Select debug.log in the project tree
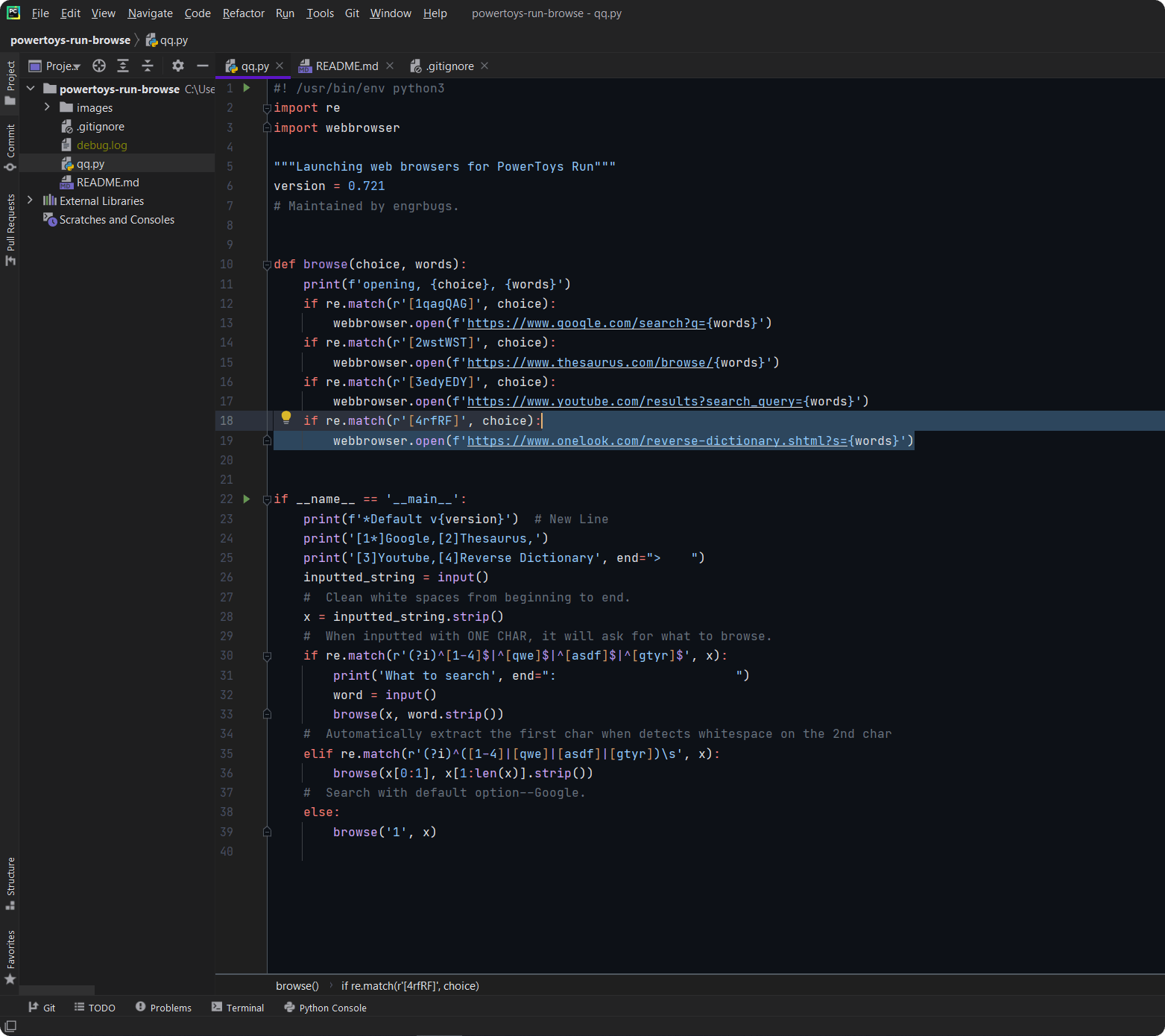1165x1036 pixels. click(x=102, y=145)
